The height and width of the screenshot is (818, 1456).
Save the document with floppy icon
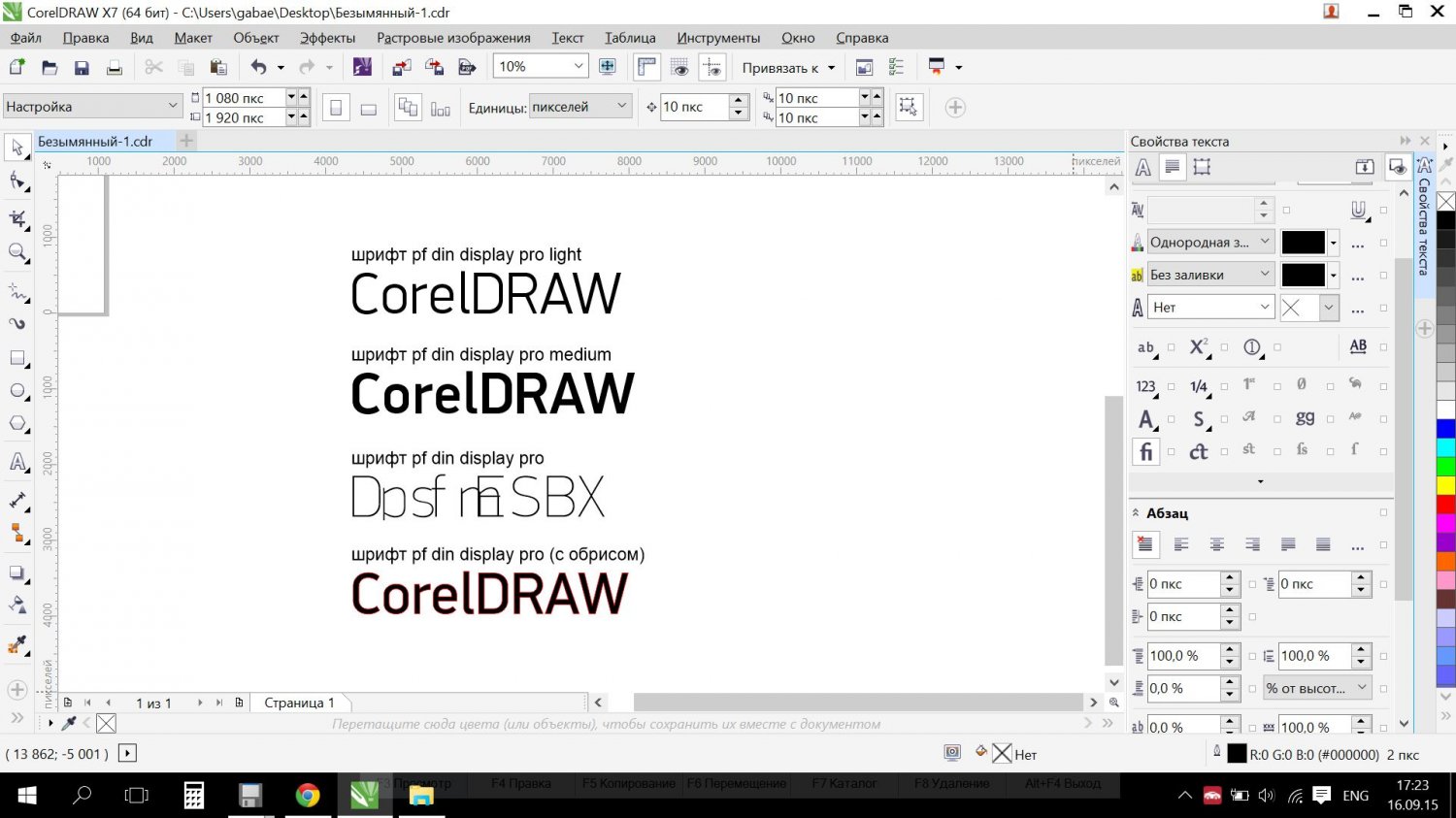(x=82, y=67)
